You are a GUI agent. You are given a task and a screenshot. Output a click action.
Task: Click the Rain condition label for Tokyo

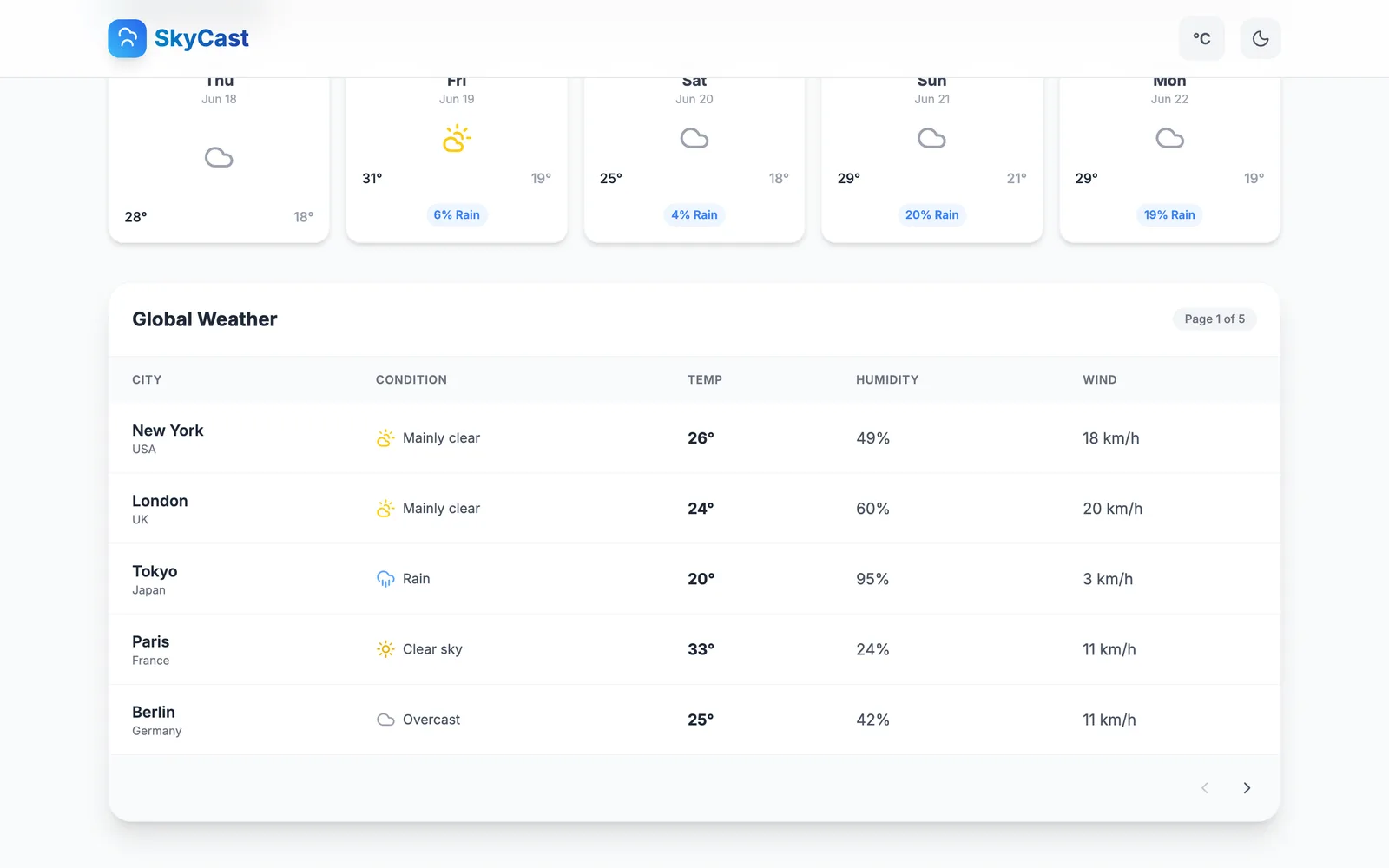pyautogui.click(x=417, y=579)
